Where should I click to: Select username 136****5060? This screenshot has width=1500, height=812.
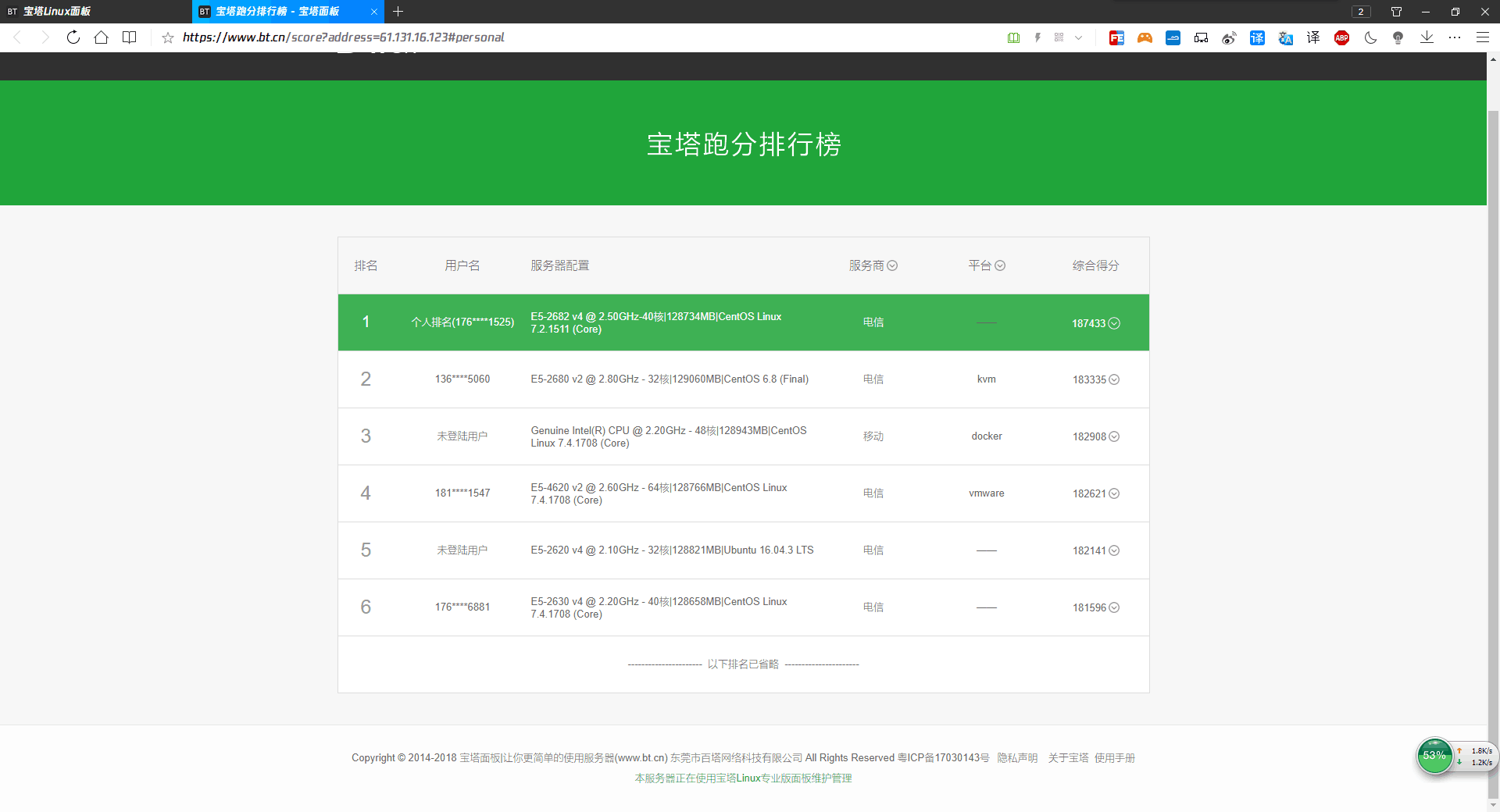pyautogui.click(x=462, y=379)
